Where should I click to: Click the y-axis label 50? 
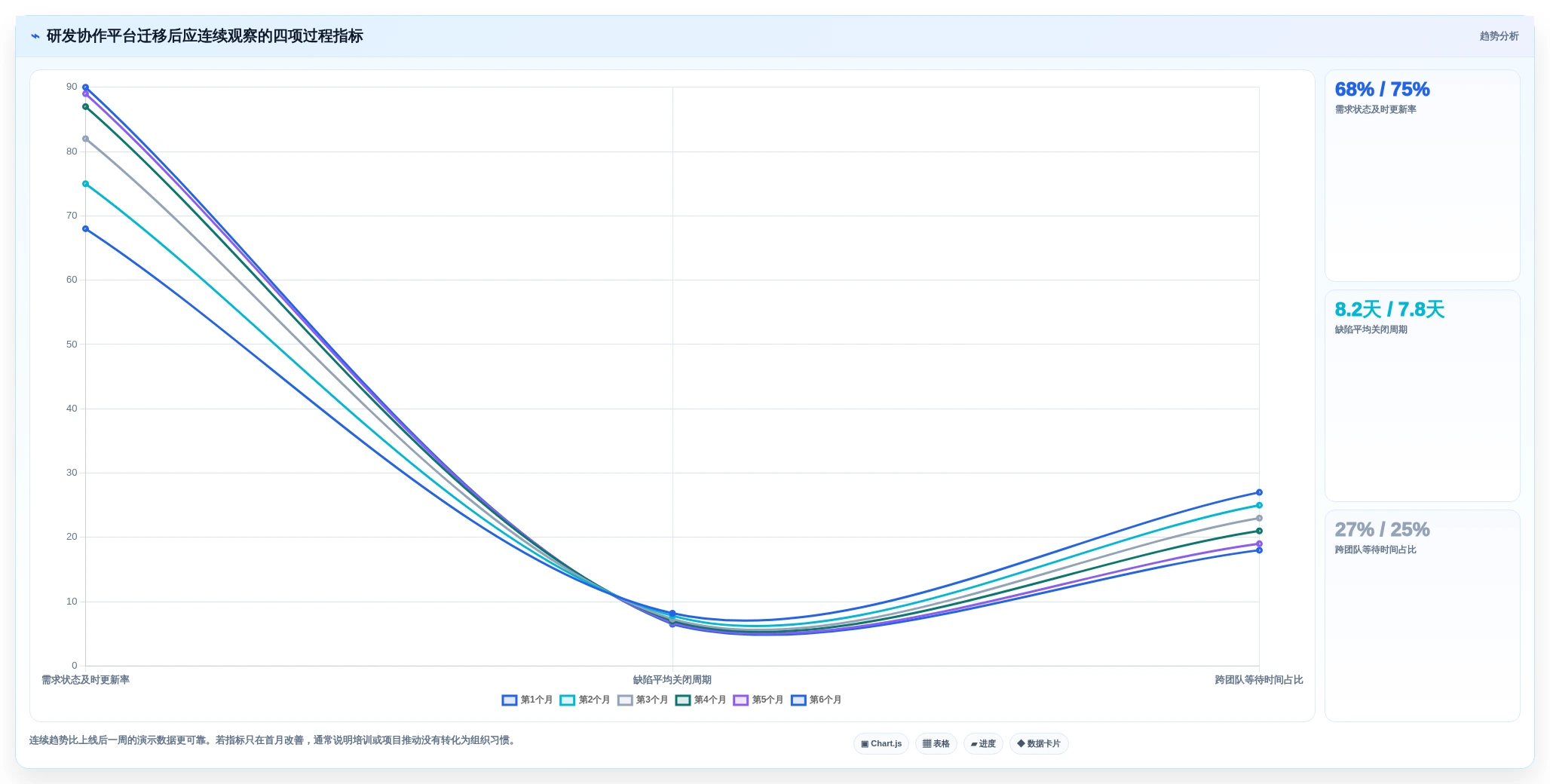tap(72, 345)
